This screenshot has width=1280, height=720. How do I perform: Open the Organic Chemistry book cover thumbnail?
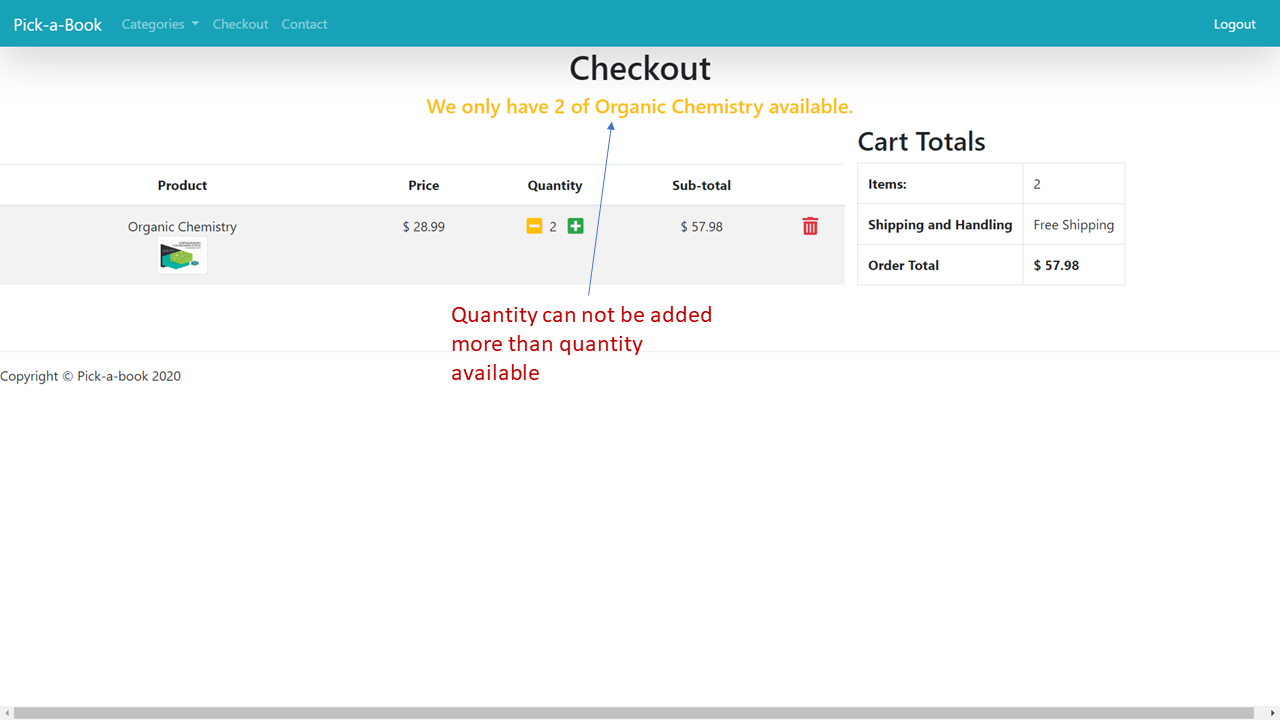point(182,256)
